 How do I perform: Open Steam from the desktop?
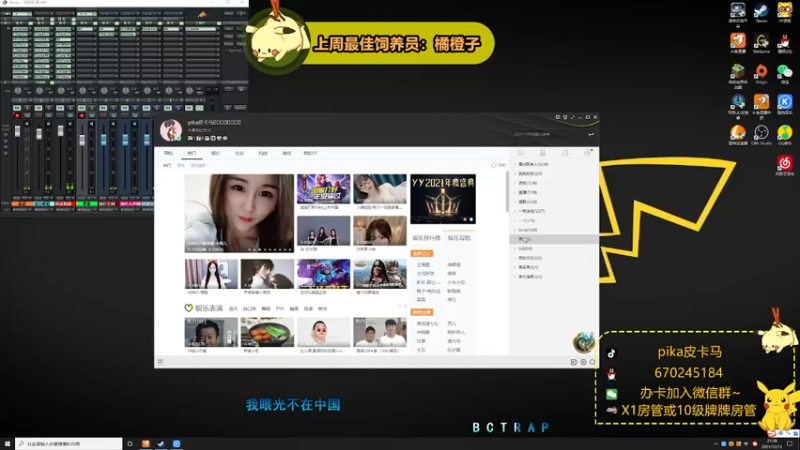pyautogui.click(x=761, y=11)
